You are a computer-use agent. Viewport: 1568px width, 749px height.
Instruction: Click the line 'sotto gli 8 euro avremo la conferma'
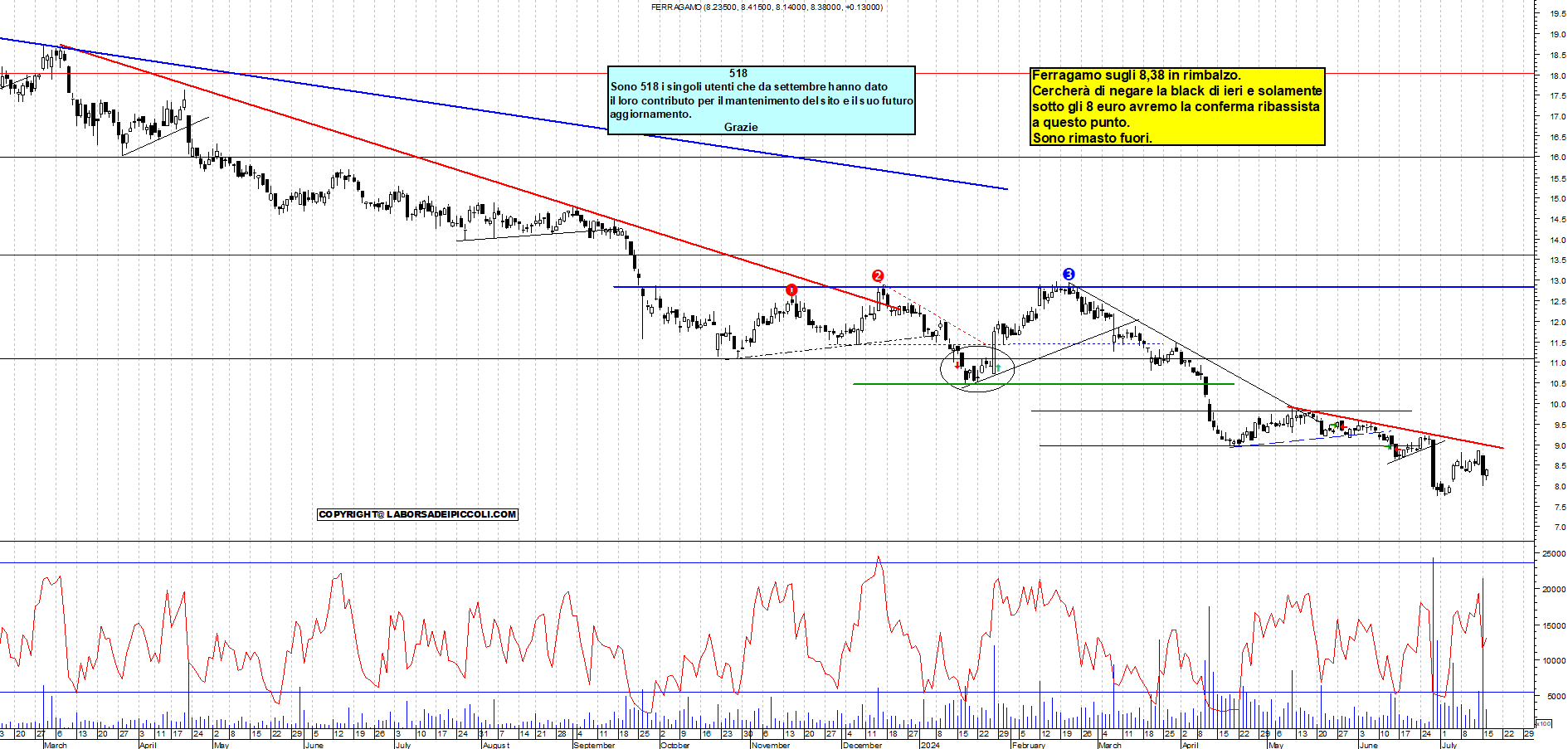point(1176,106)
